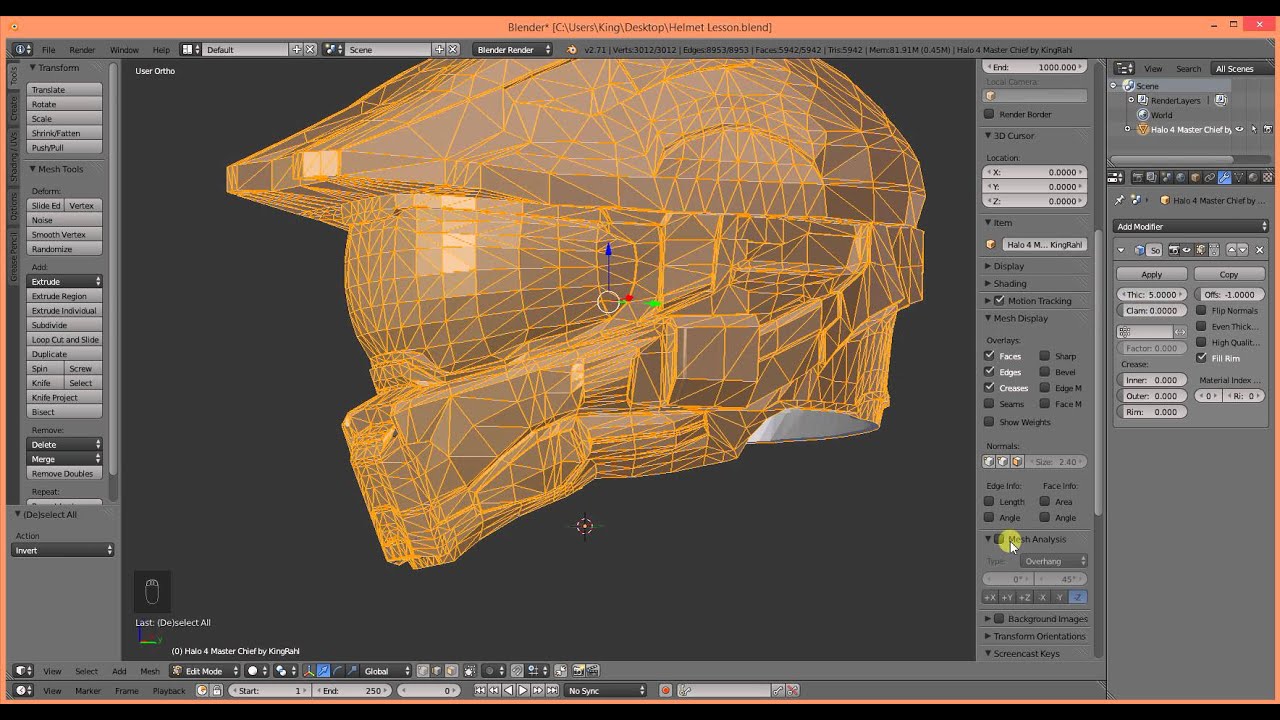Play the animation forward

[x=522, y=691]
